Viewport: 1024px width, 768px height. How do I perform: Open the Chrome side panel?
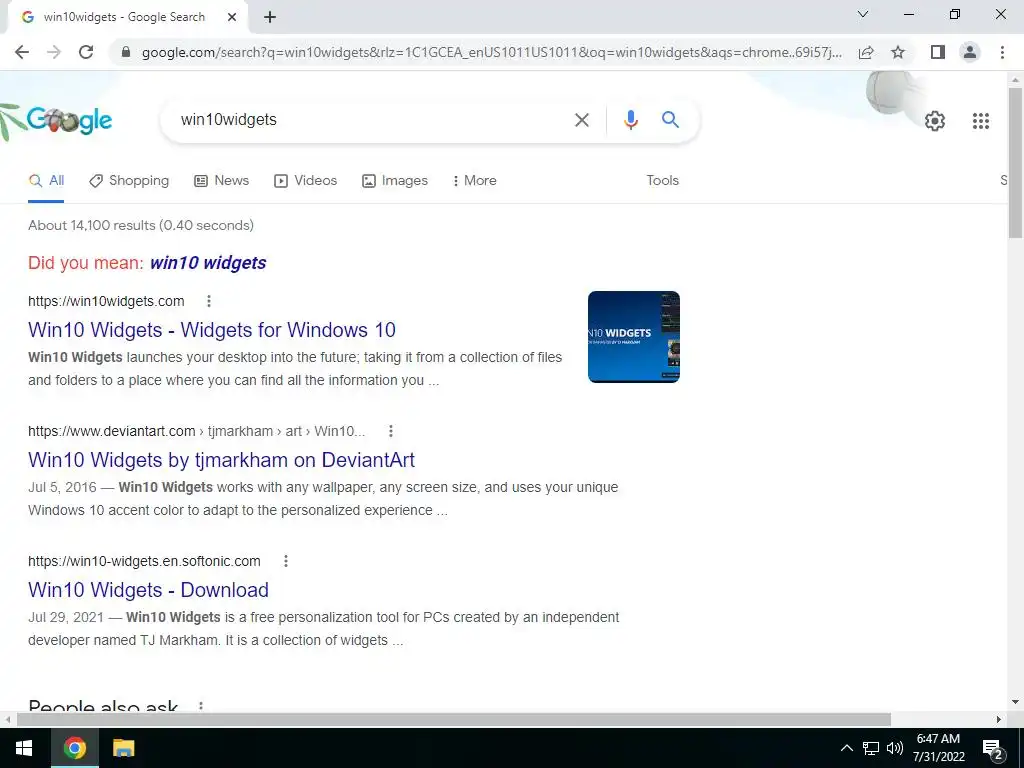pos(938,52)
